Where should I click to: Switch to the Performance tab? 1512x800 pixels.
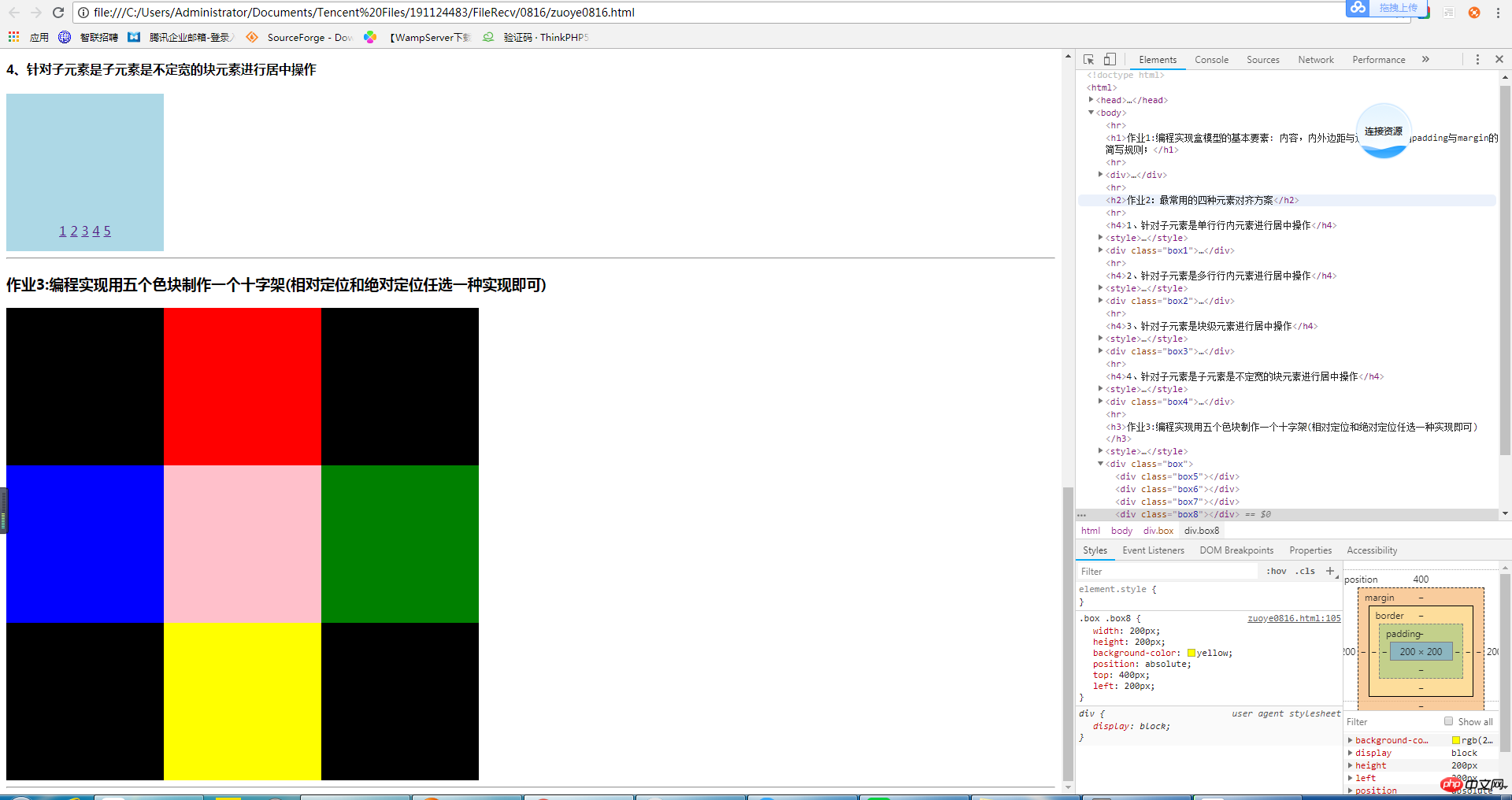click(x=1379, y=60)
